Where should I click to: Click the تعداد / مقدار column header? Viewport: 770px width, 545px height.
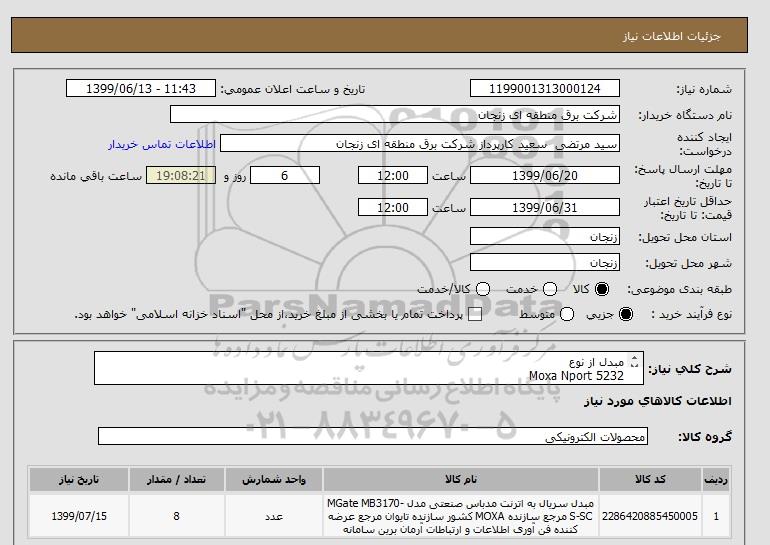tap(177, 479)
